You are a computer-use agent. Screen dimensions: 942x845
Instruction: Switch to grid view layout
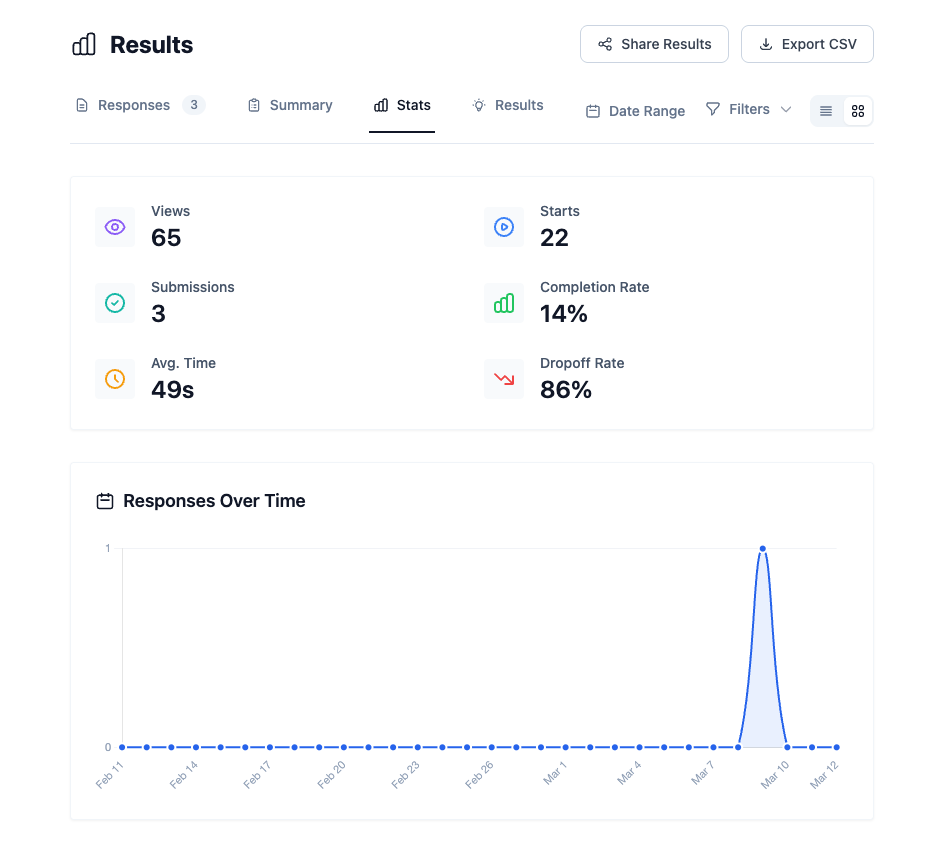coord(858,111)
